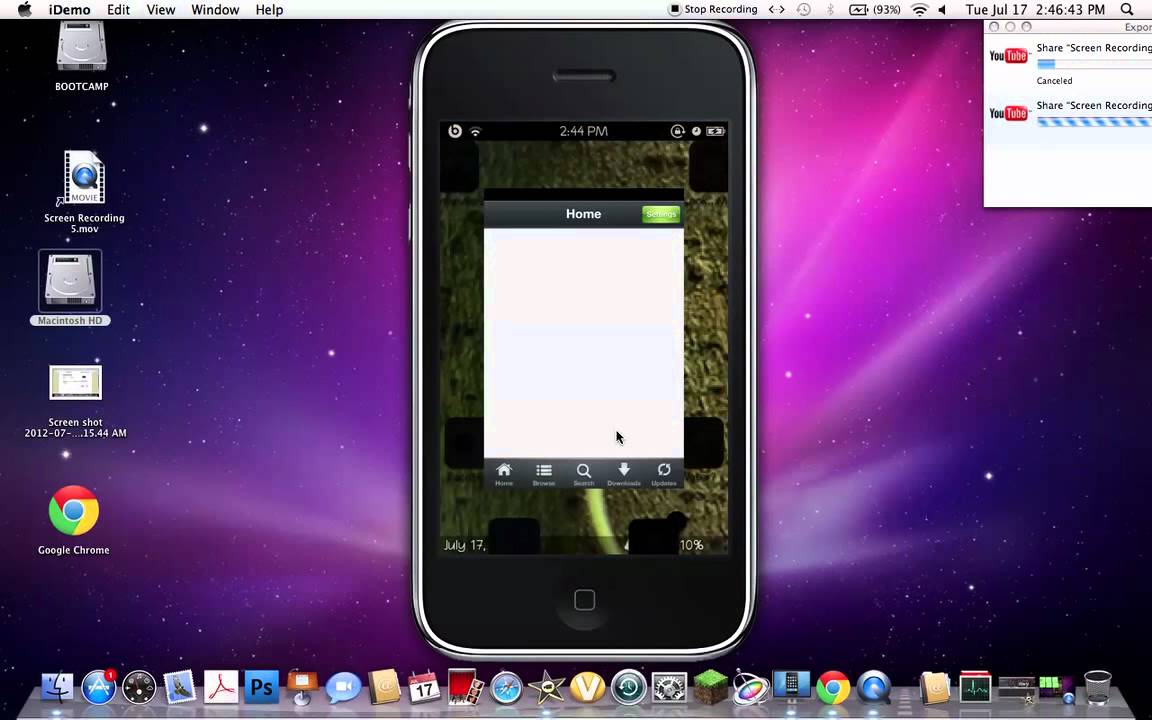Open the iDemo application menu
Screen dimensions: 1152x720
[x=70, y=10]
